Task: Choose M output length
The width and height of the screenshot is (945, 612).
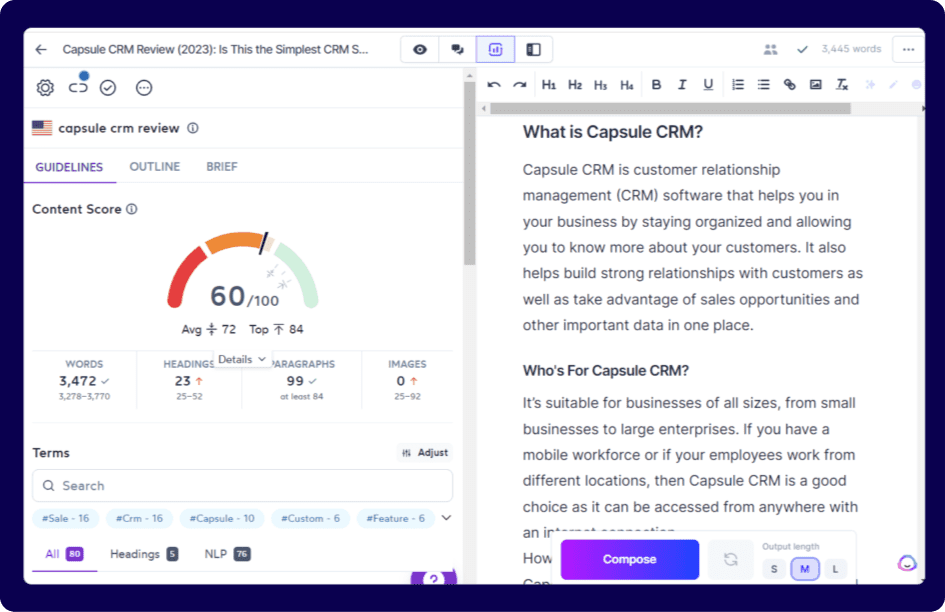Action: click(805, 569)
